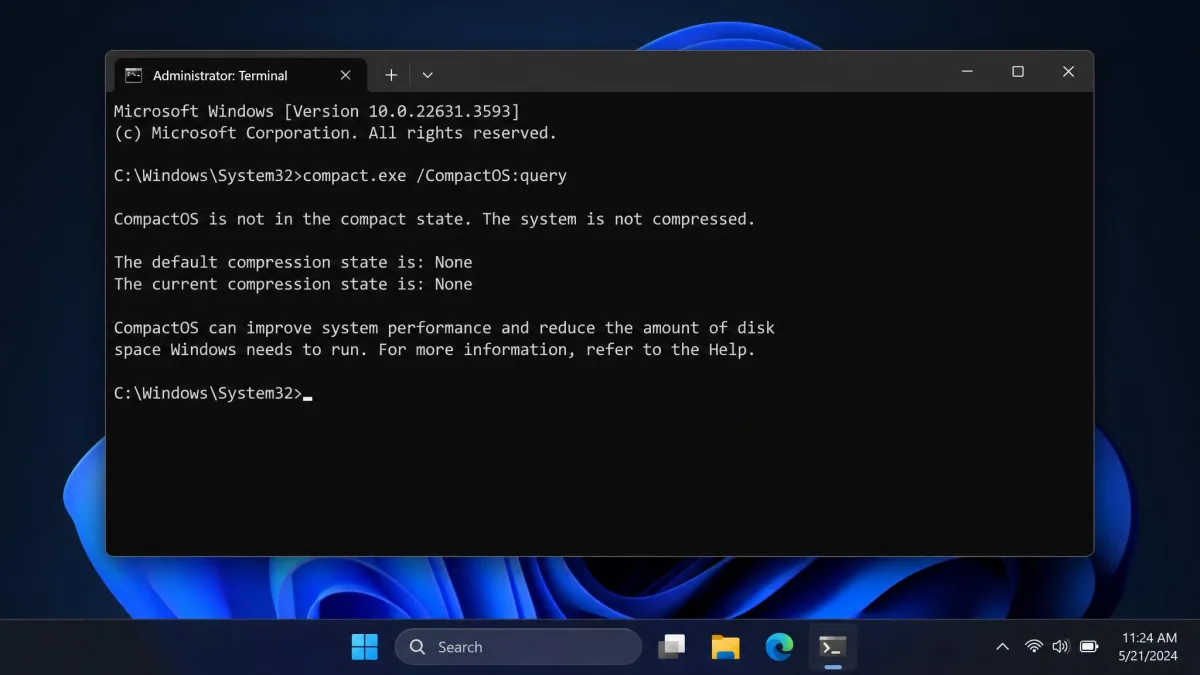
Task: Click the battery status icon
Action: pyautogui.click(x=1089, y=647)
